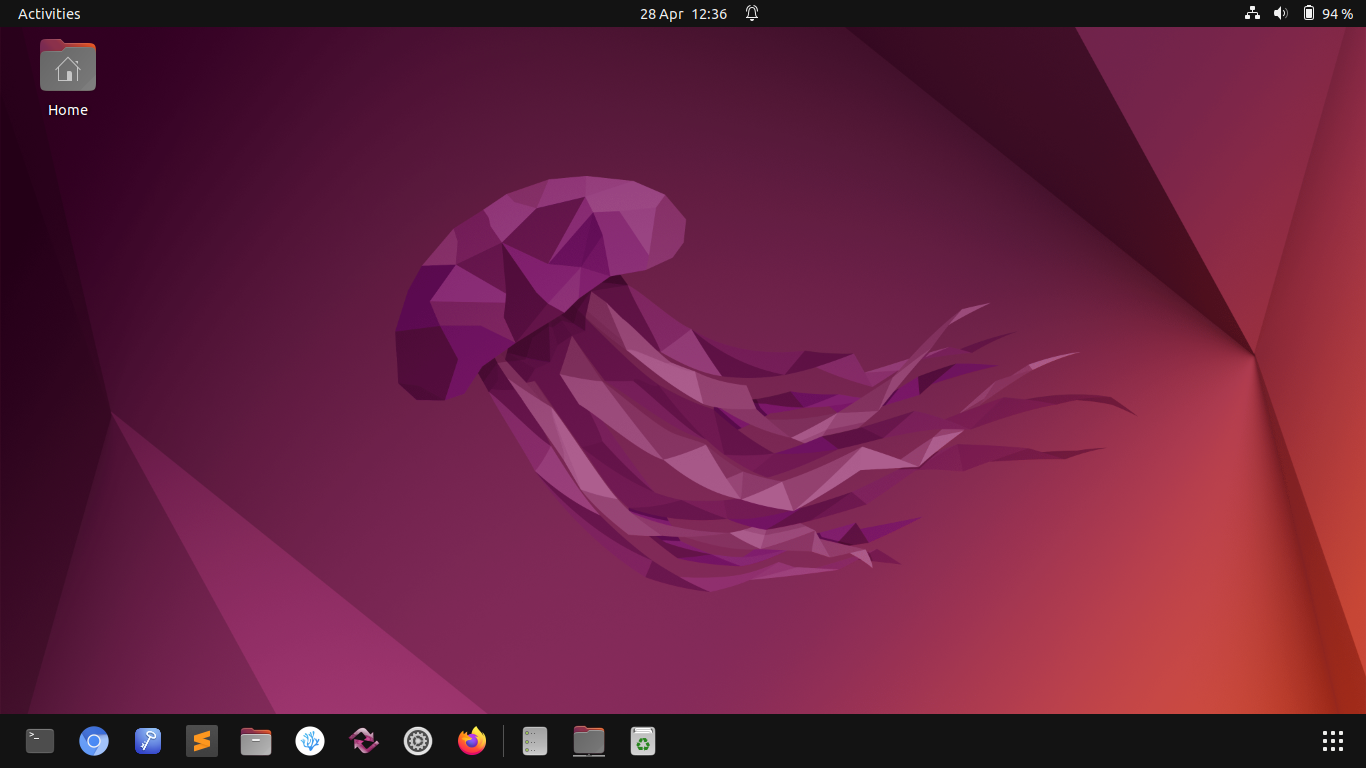Open the Trash from the dock
This screenshot has width=1366, height=768.
tap(643, 741)
